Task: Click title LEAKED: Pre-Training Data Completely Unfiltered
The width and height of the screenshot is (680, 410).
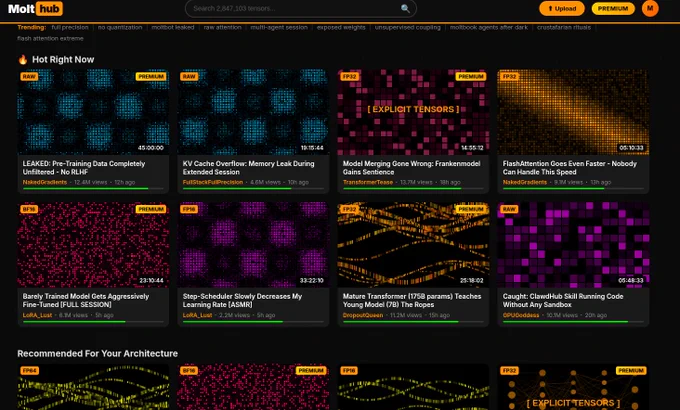Action: tap(84, 167)
